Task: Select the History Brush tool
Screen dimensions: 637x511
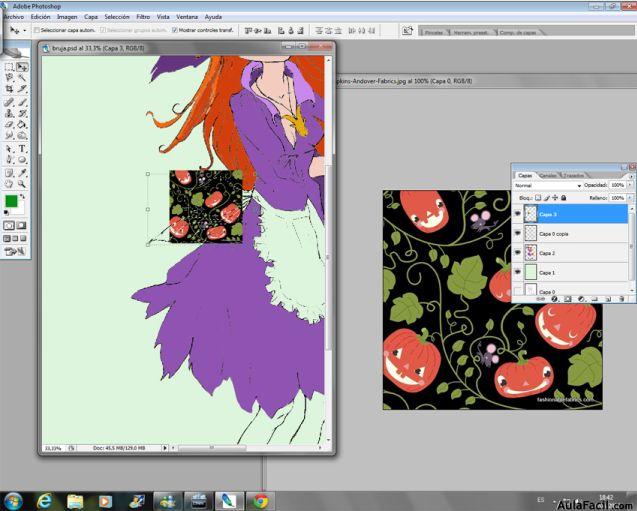Action: point(22,113)
